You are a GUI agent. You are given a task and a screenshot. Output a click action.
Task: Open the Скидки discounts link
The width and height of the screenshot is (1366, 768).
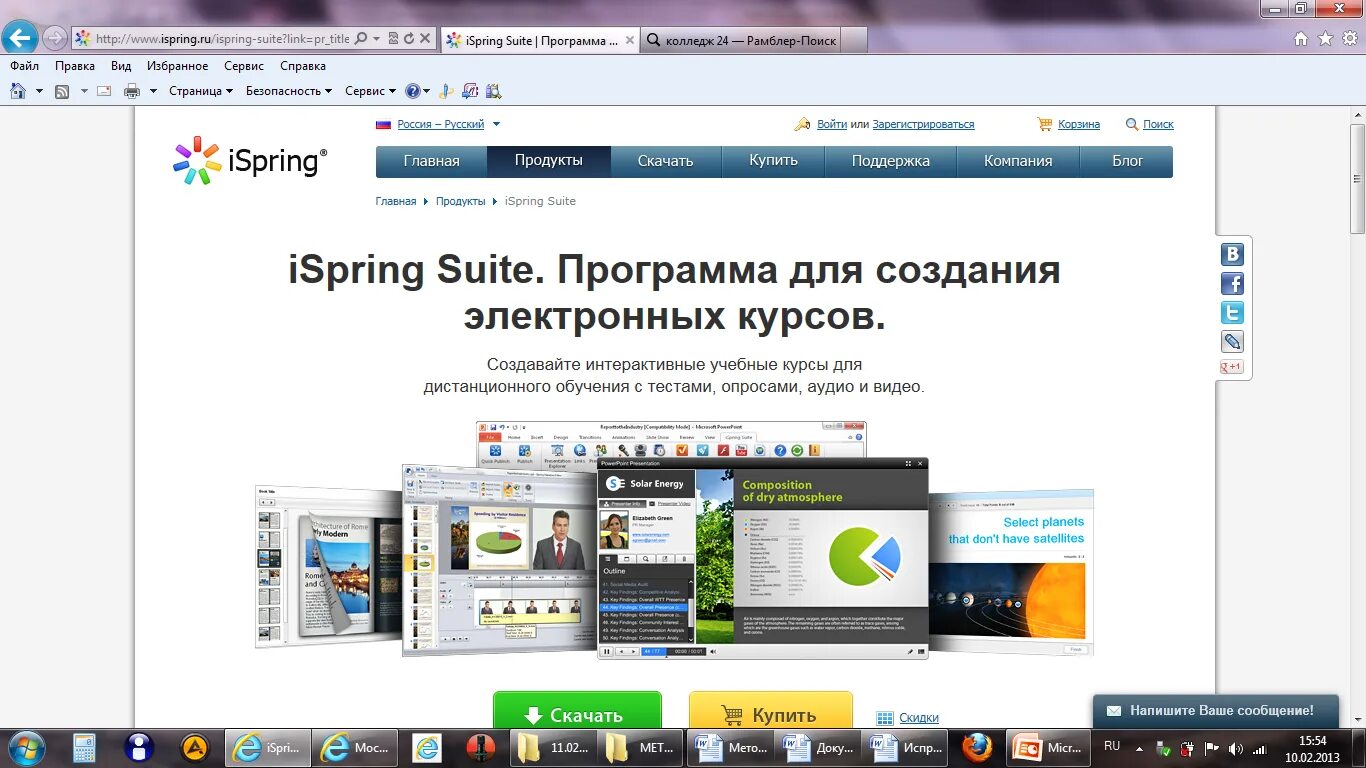pyautogui.click(x=919, y=718)
